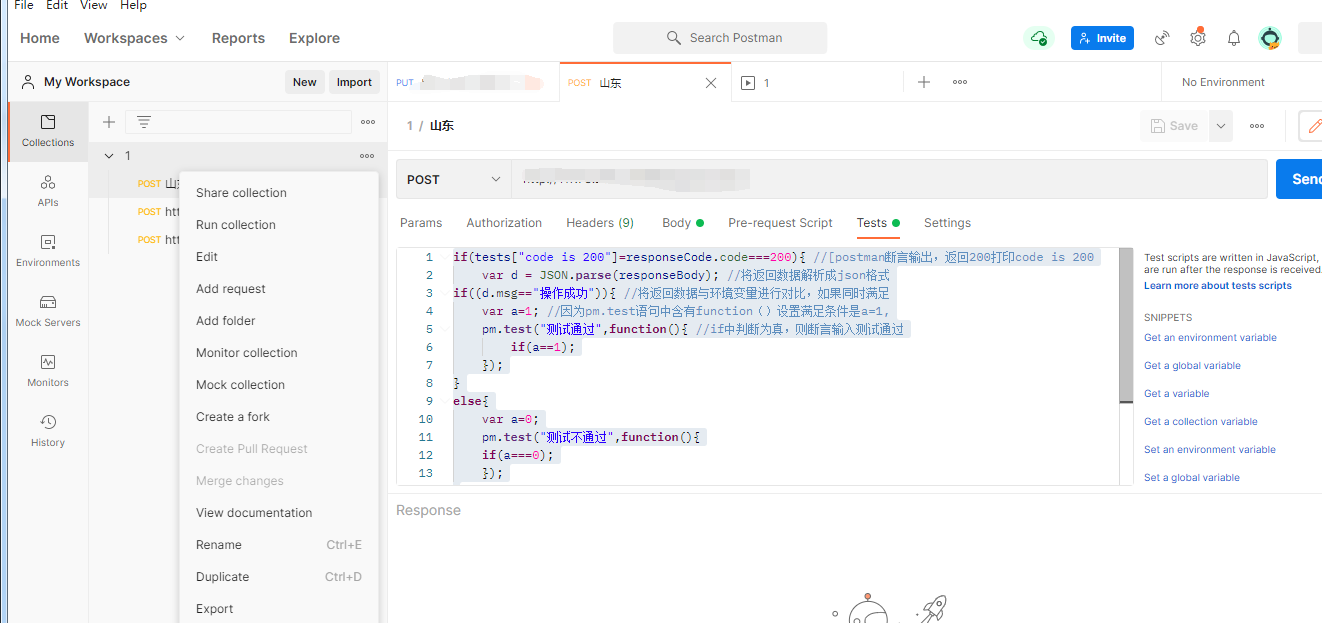This screenshot has height=623, width=1322.
Task: Open the Workspaces dropdown
Action: [134, 38]
